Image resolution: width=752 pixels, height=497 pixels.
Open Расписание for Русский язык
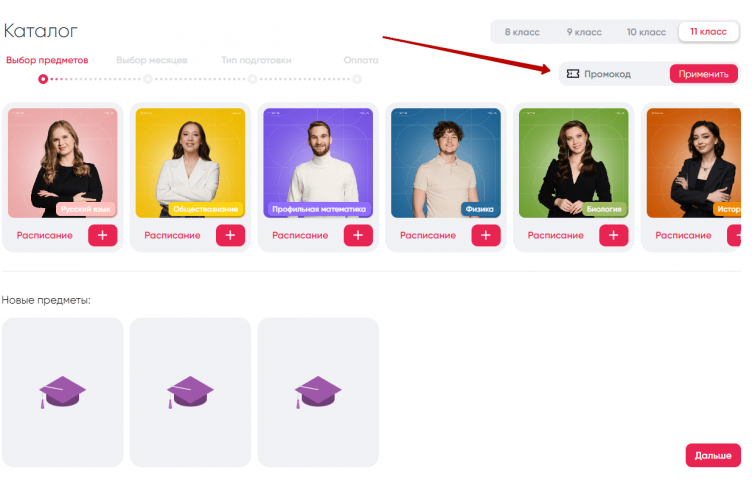[x=45, y=236]
